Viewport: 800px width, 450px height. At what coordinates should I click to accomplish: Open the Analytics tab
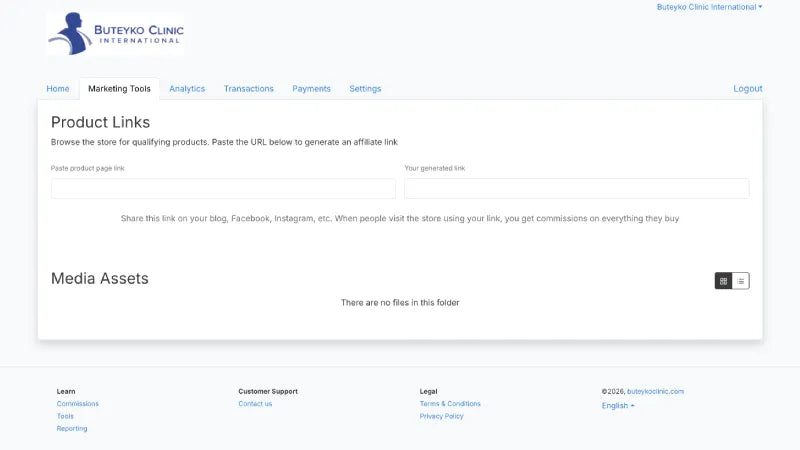[187, 89]
